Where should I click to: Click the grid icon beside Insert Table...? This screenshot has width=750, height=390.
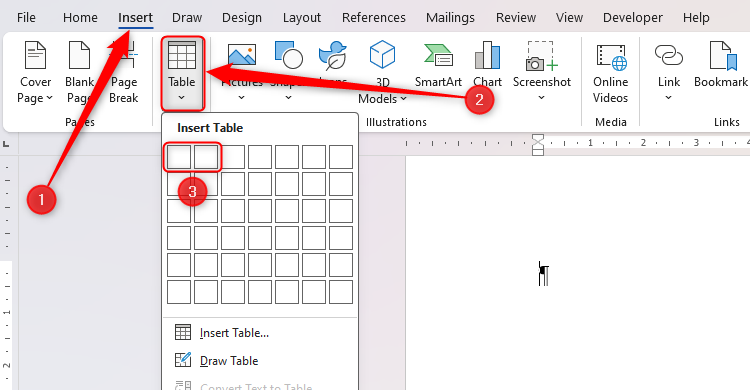coord(183,333)
